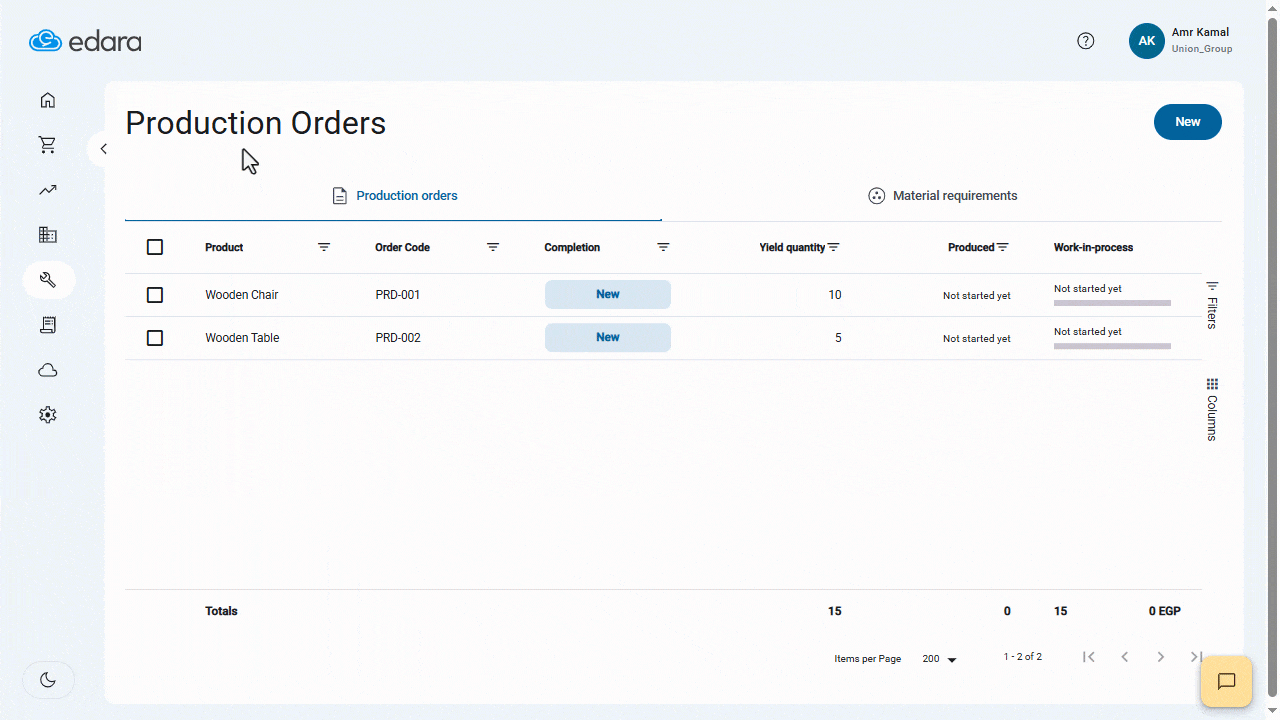Screen dimensions: 1280x720
Task: Click the New status of PRD-001
Action: (x=608, y=295)
